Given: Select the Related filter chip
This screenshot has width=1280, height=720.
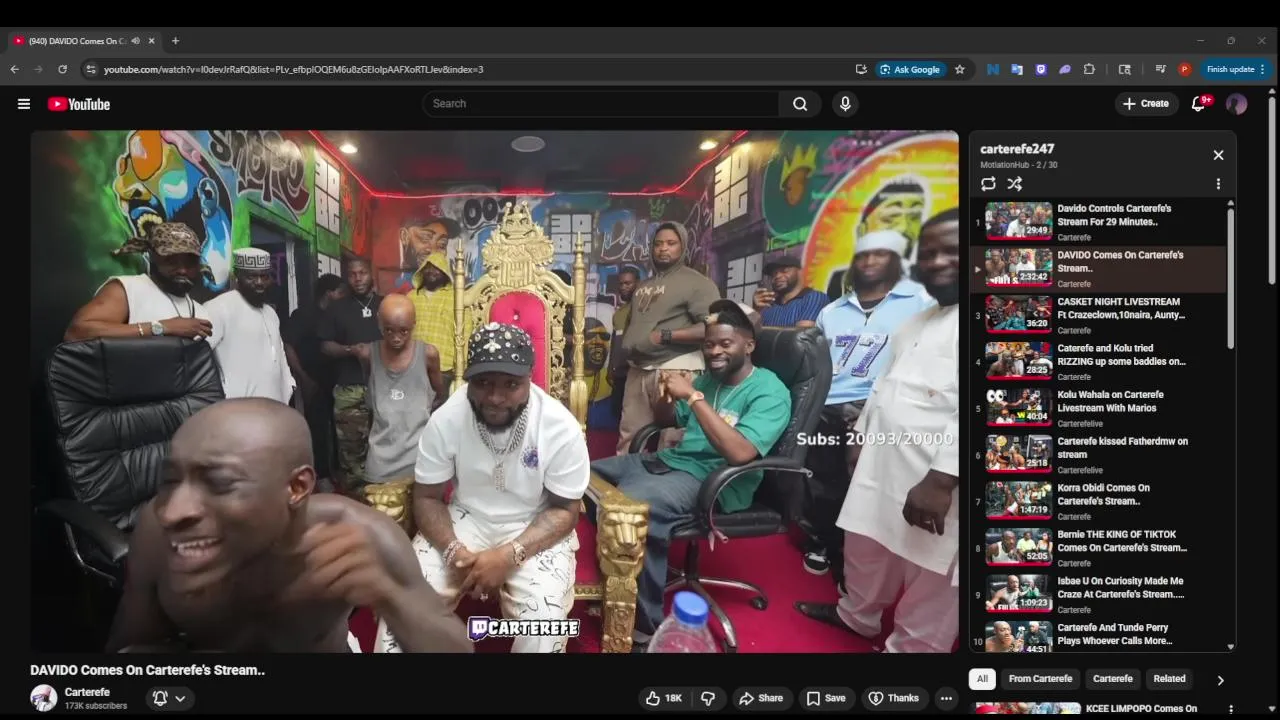Looking at the screenshot, I should coord(1169,679).
